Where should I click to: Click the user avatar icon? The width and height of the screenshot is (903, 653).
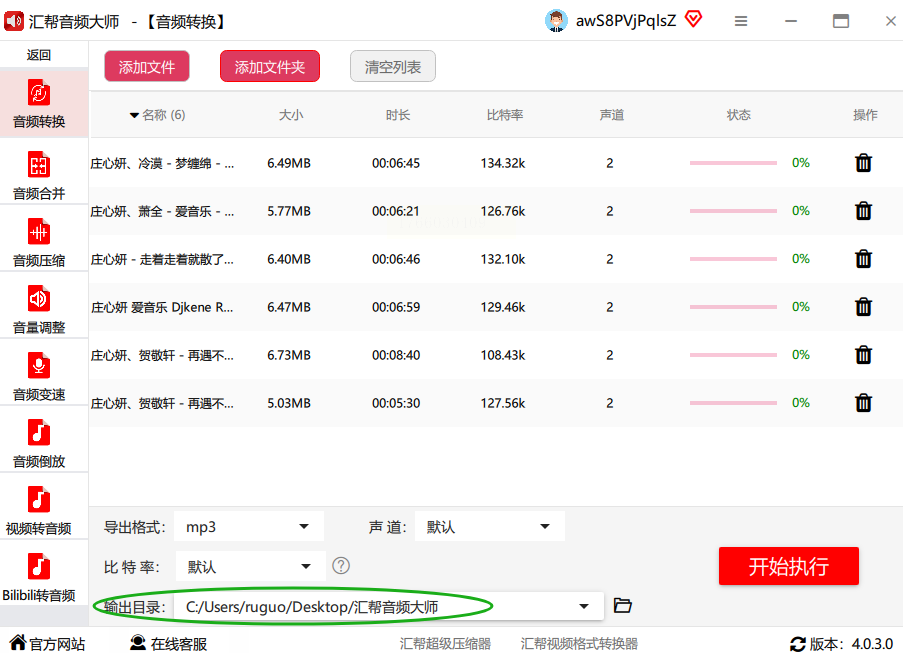coord(556,21)
